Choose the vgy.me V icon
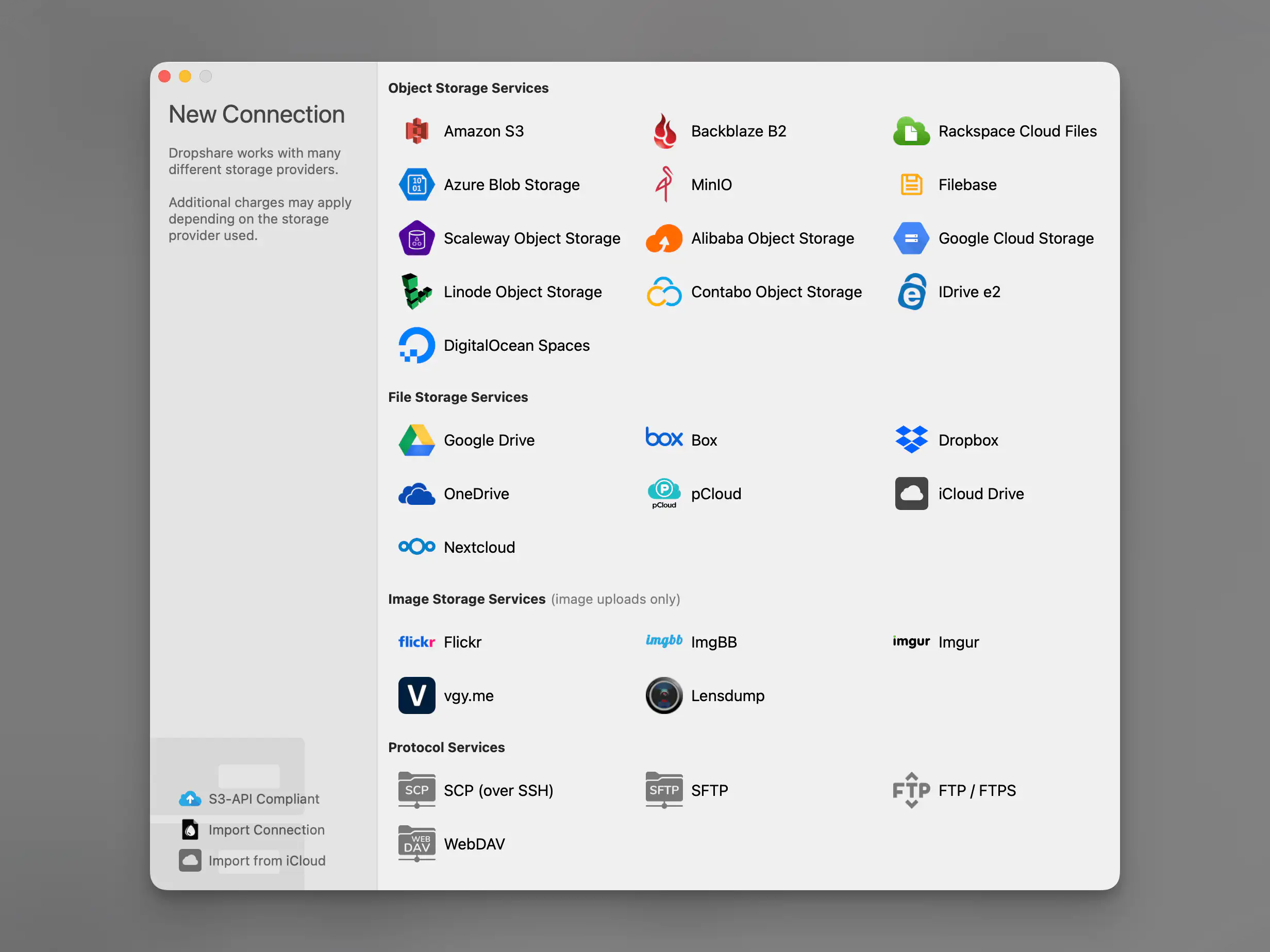 [417, 695]
